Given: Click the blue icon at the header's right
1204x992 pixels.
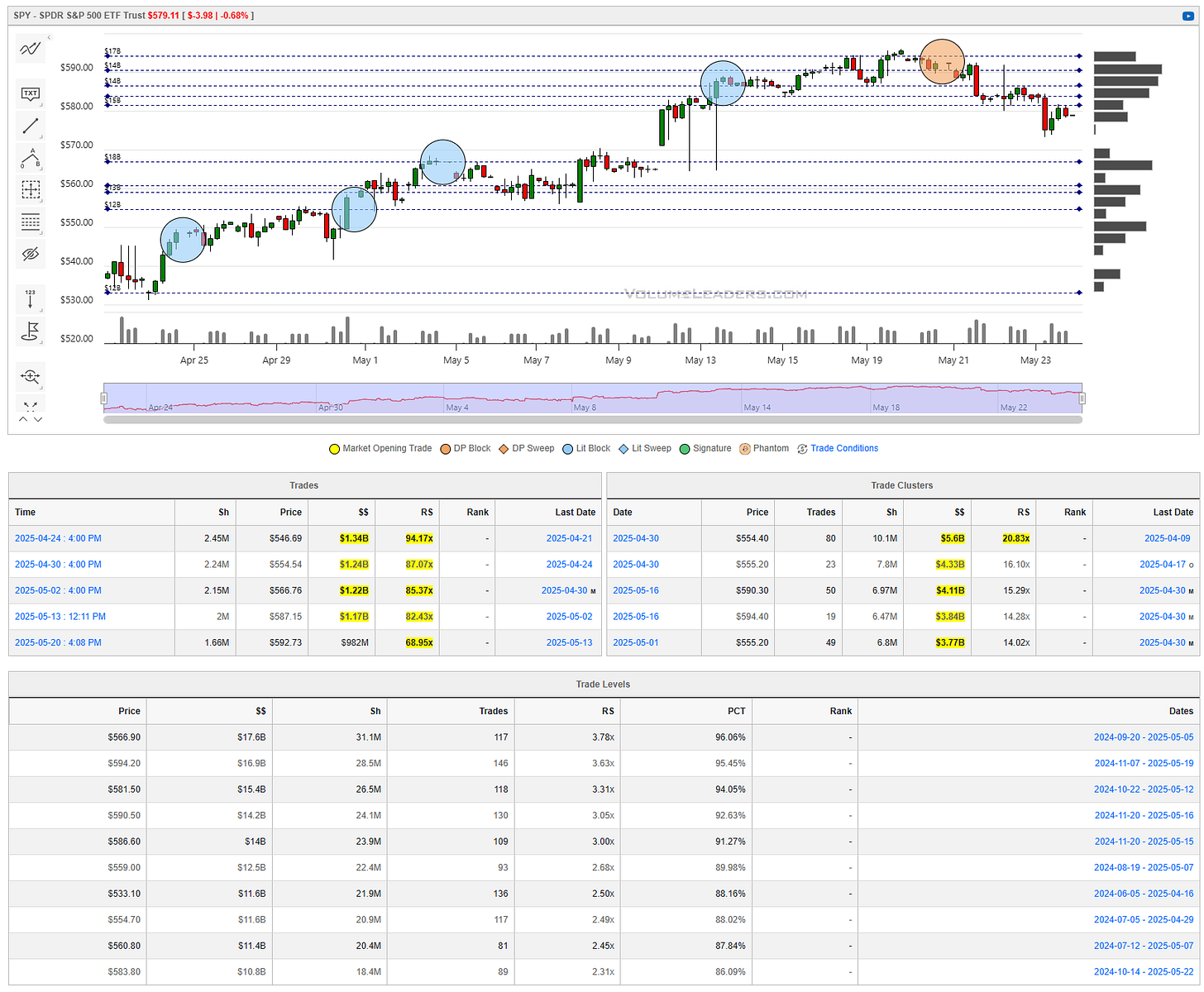Looking at the screenshot, I should pos(1188,16).
